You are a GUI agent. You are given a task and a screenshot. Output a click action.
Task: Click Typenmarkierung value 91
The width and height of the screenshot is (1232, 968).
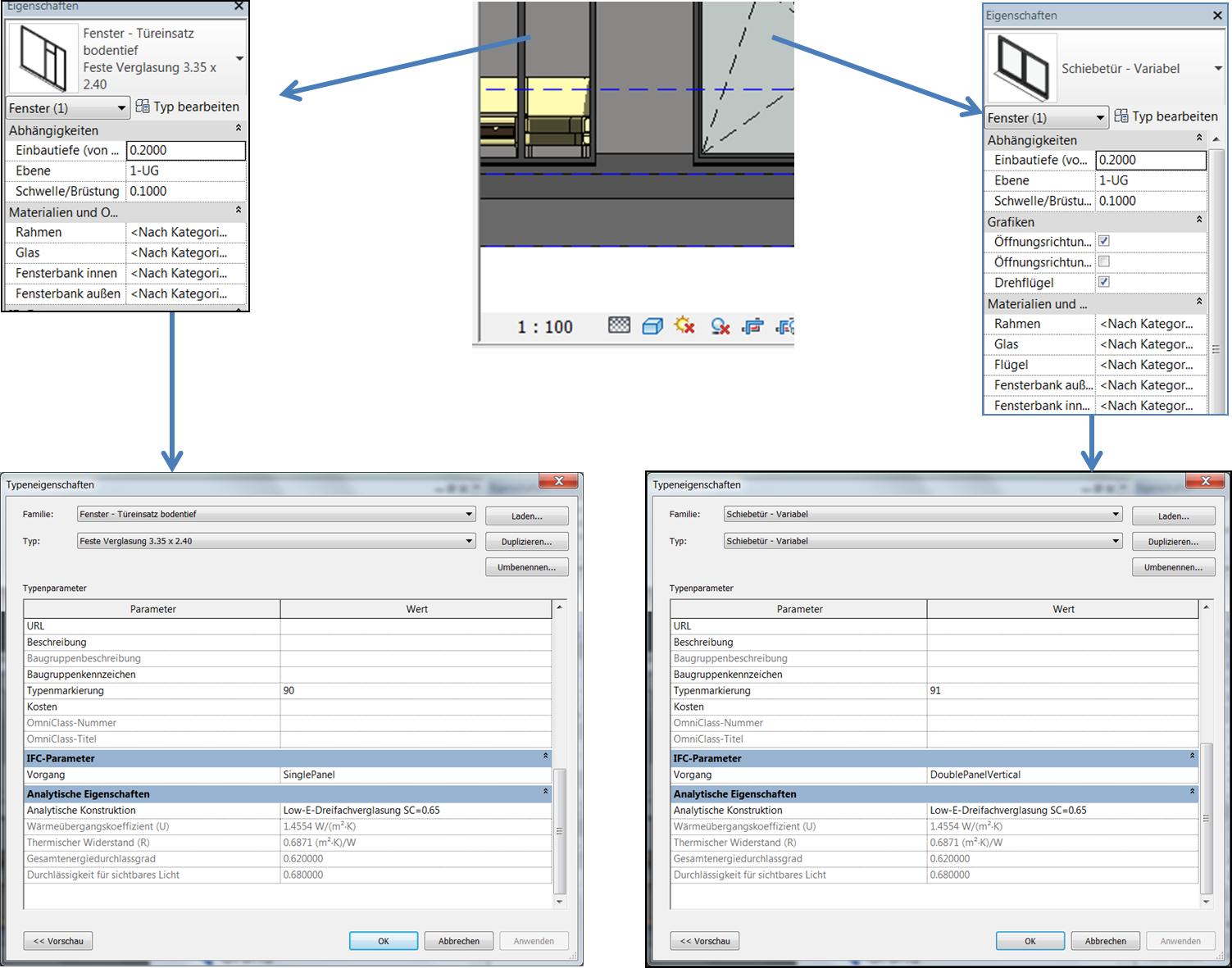click(x=1063, y=690)
